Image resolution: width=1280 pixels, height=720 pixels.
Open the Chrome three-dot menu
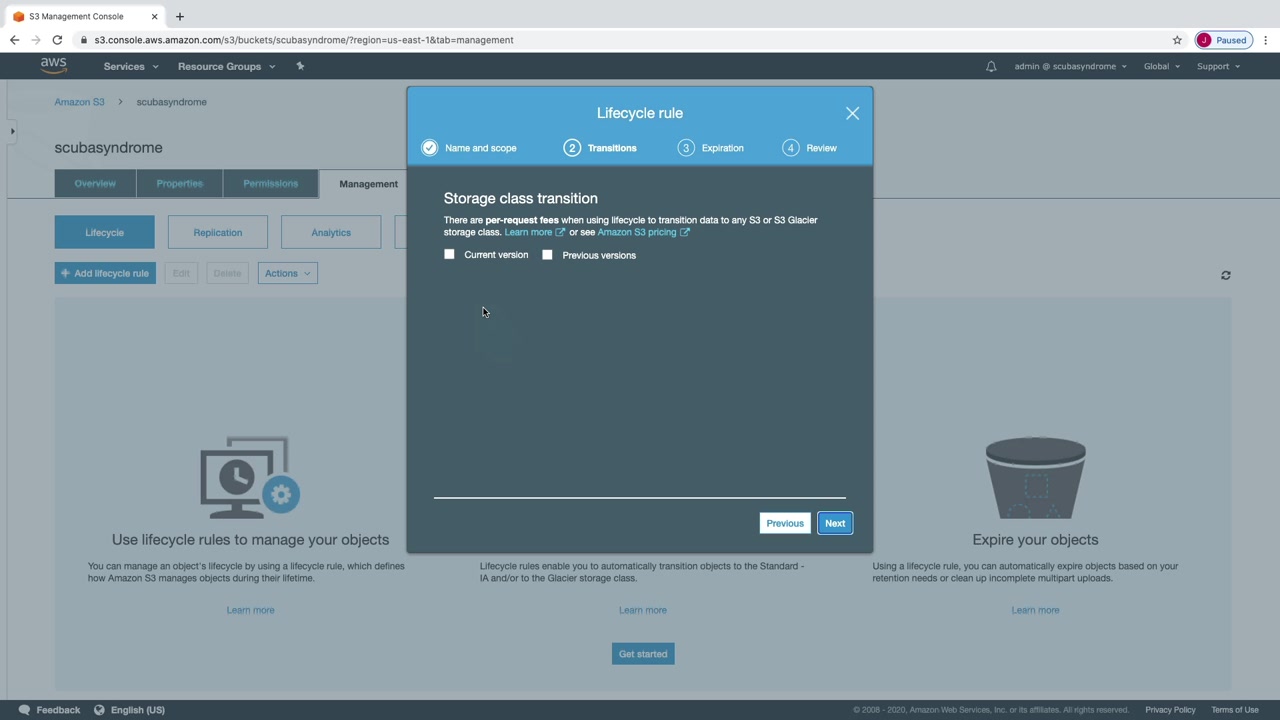[x=1265, y=40]
